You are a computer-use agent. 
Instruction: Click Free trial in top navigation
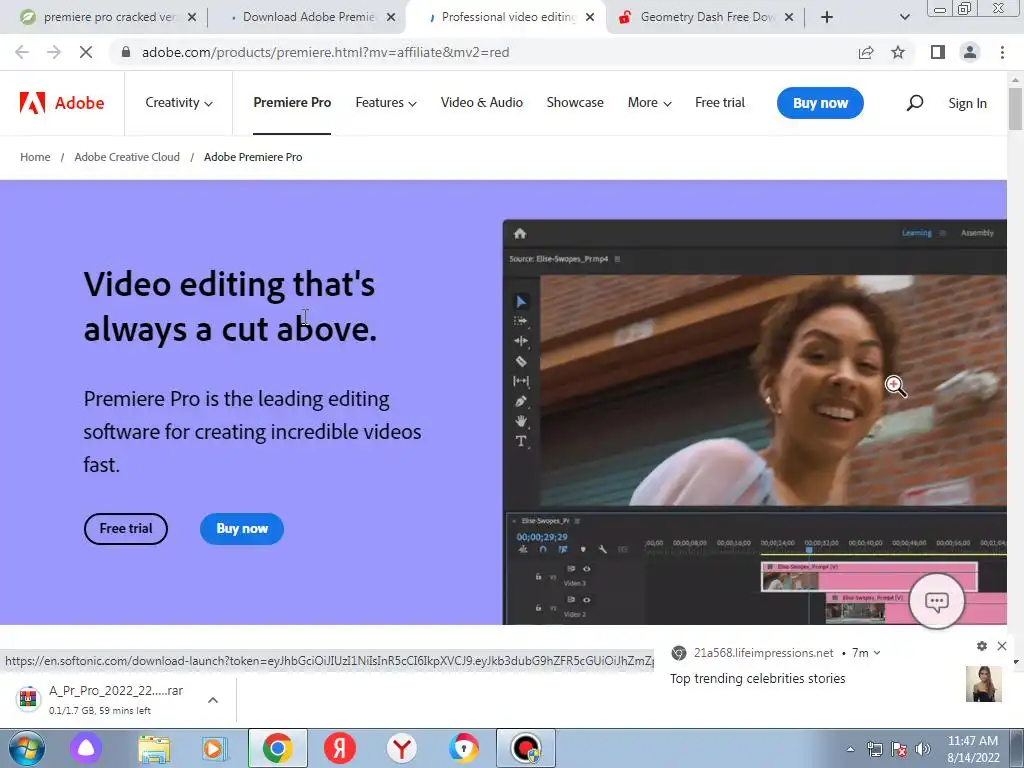[x=720, y=103]
